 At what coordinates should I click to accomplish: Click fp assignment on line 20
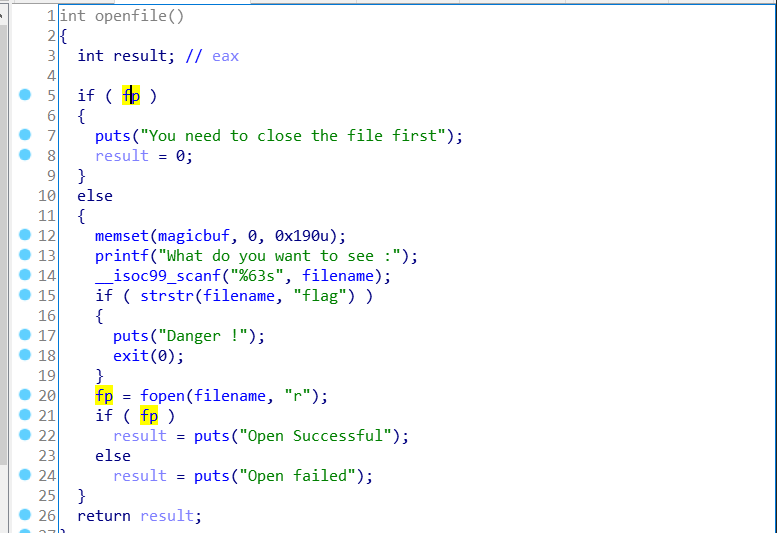pos(104,396)
